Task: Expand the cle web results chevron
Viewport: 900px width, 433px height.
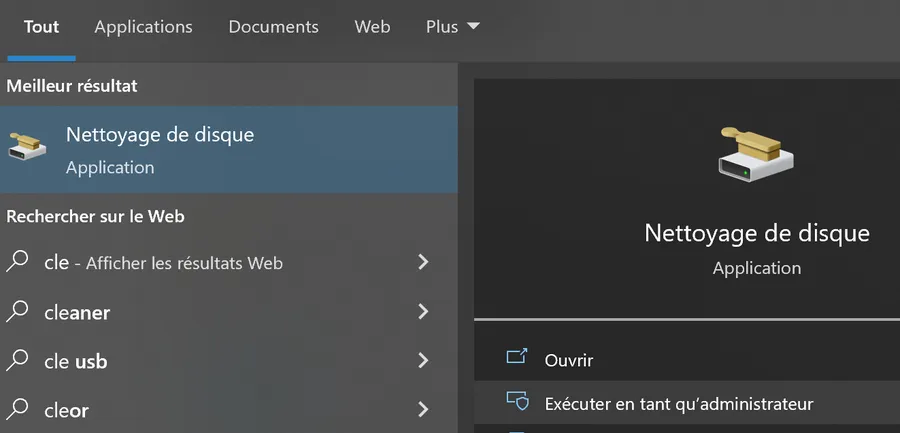Action: (423, 262)
